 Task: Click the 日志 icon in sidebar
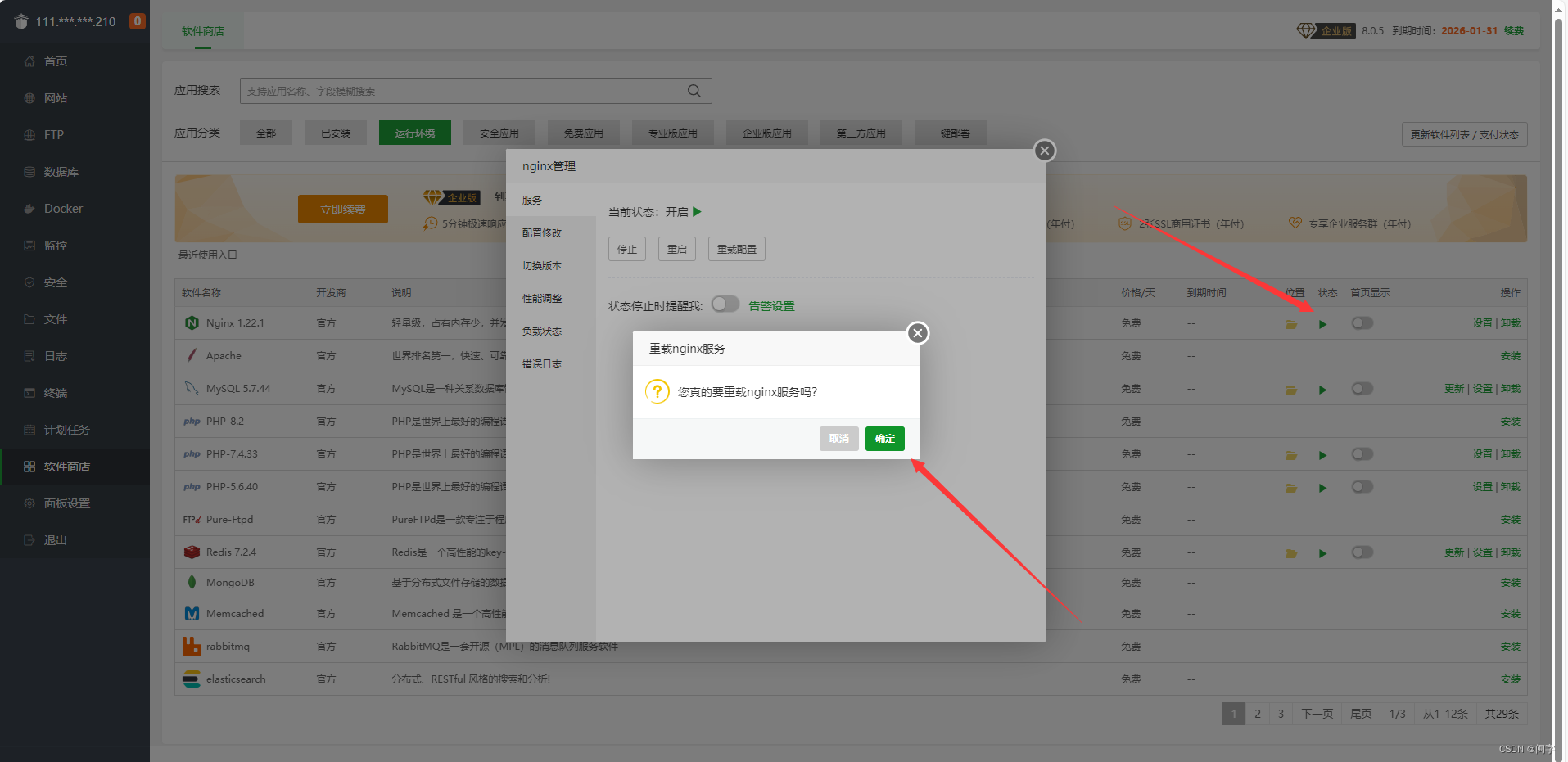click(x=29, y=356)
